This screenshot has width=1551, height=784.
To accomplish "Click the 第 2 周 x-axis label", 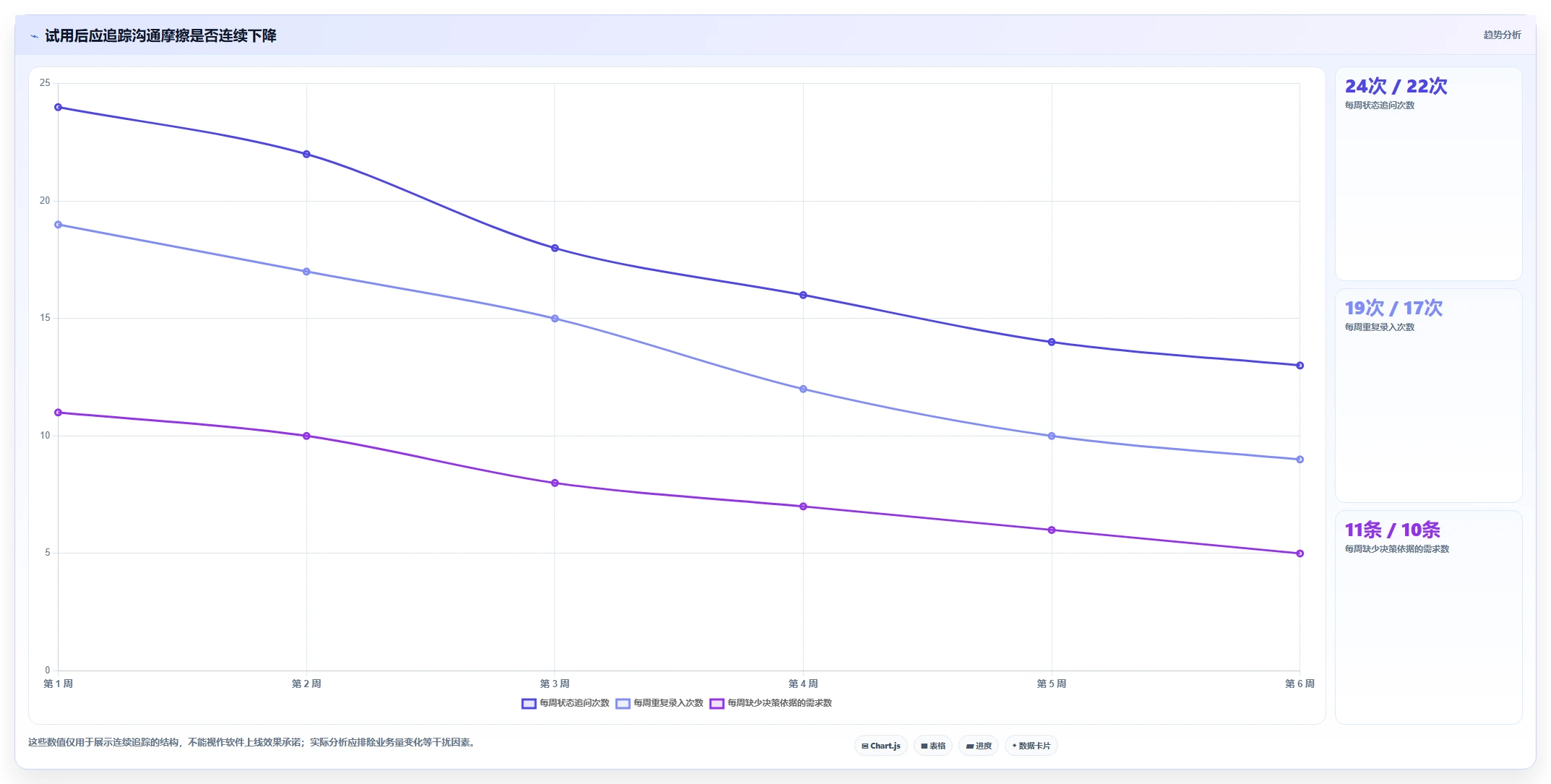I will pos(306,684).
